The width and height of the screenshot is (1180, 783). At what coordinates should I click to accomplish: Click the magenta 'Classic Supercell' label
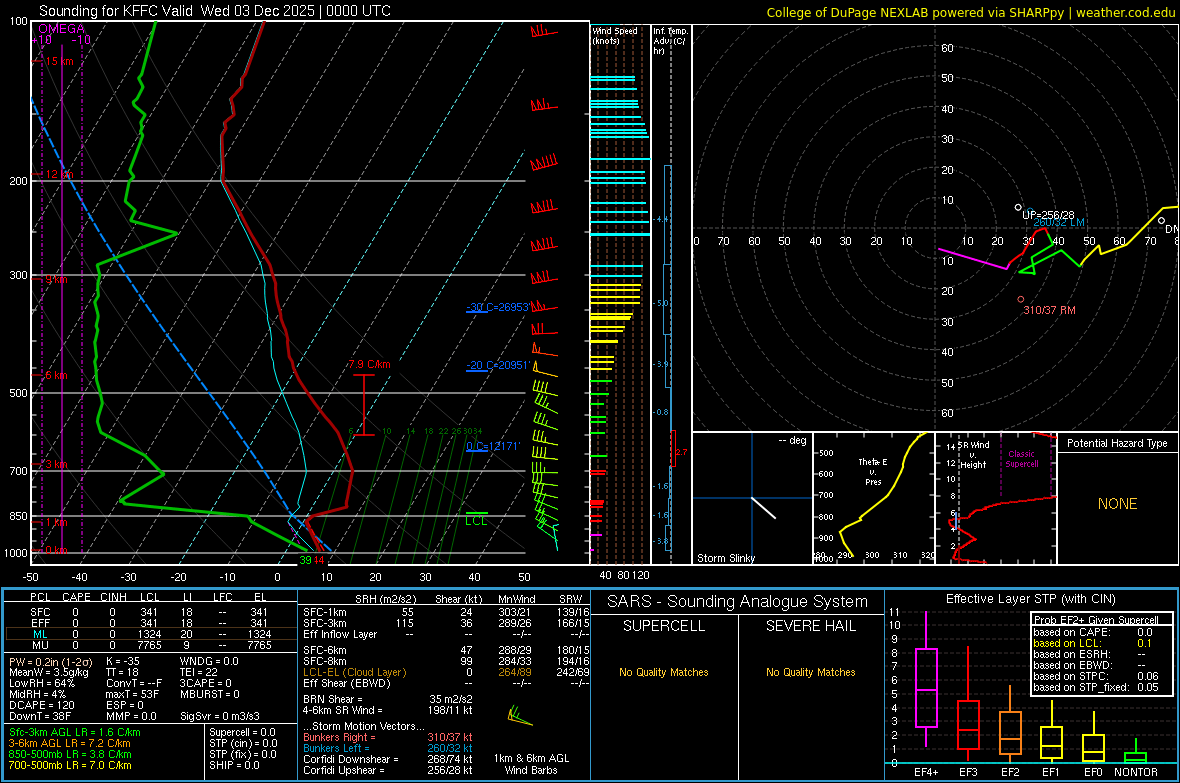click(1021, 459)
